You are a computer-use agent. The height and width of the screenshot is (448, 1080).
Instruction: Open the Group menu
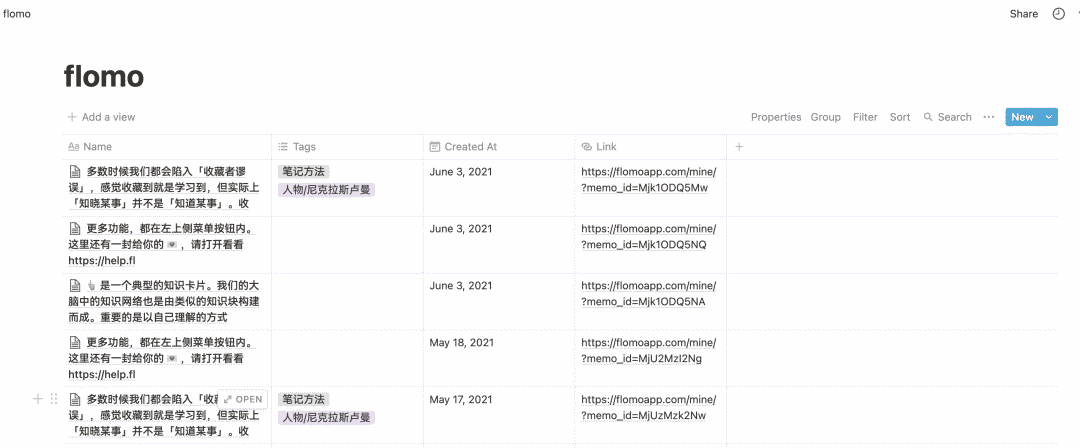825,117
